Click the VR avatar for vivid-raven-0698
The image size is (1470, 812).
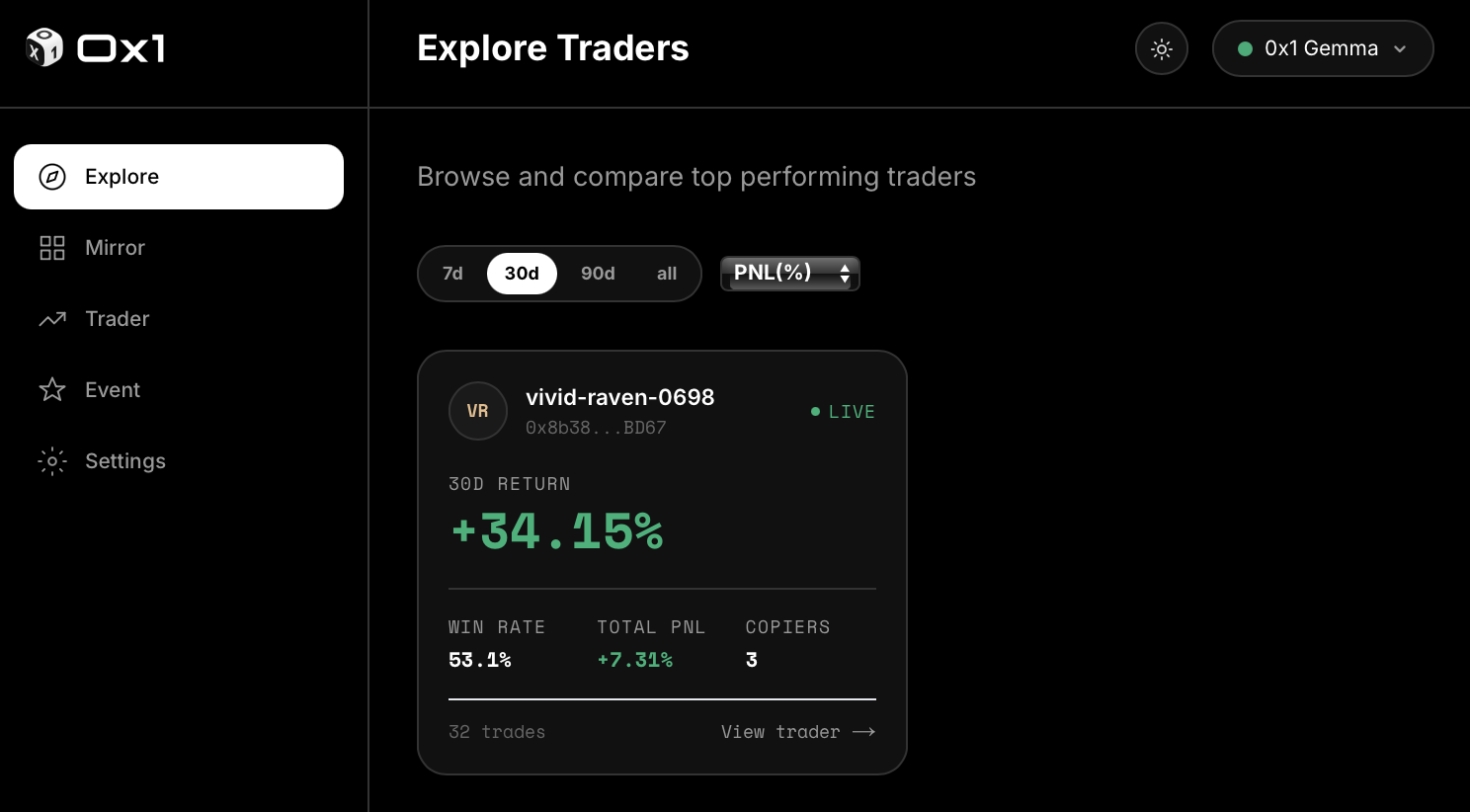pos(477,411)
